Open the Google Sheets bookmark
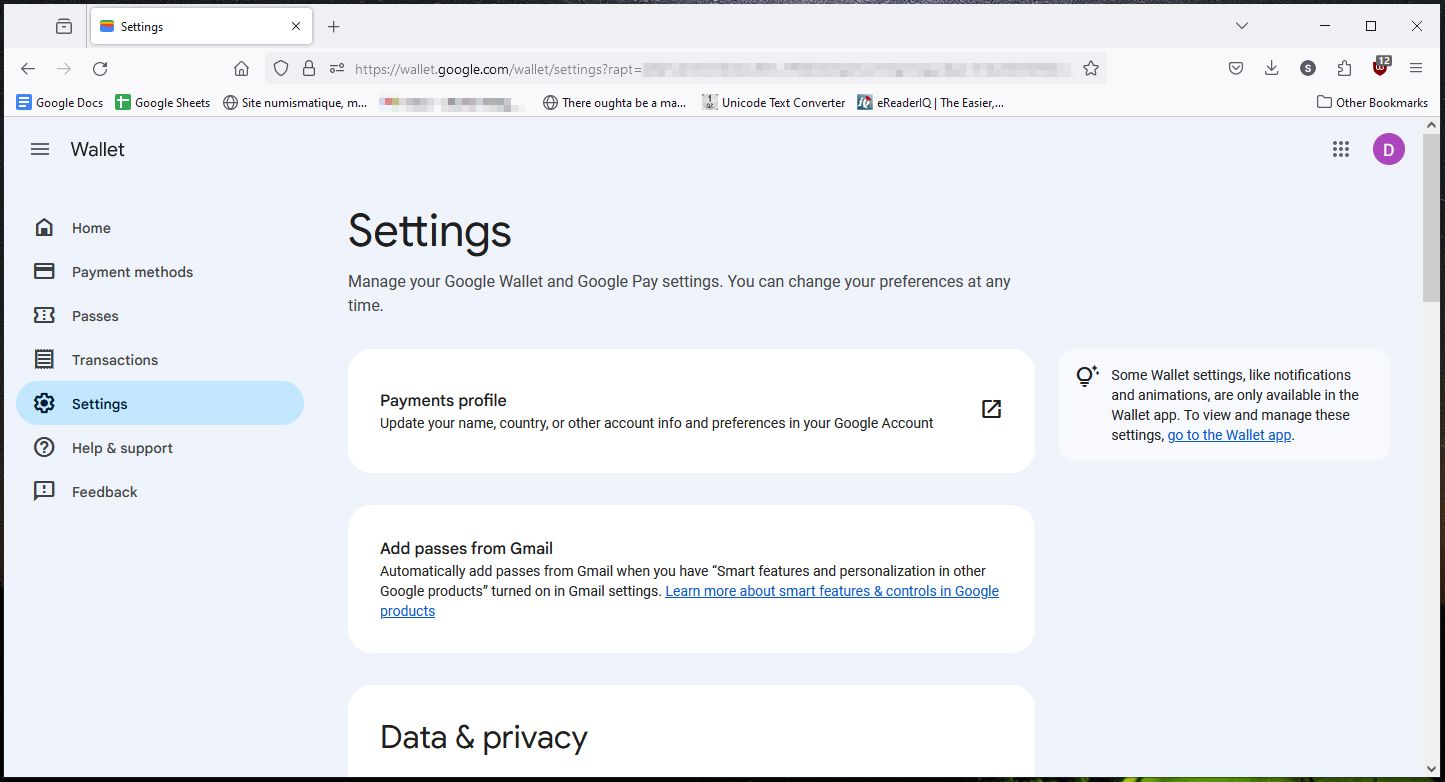1445x782 pixels. coord(163,102)
